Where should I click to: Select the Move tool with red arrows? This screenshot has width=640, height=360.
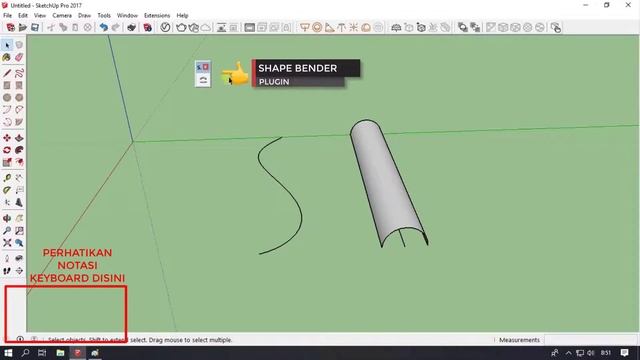pos(7,138)
